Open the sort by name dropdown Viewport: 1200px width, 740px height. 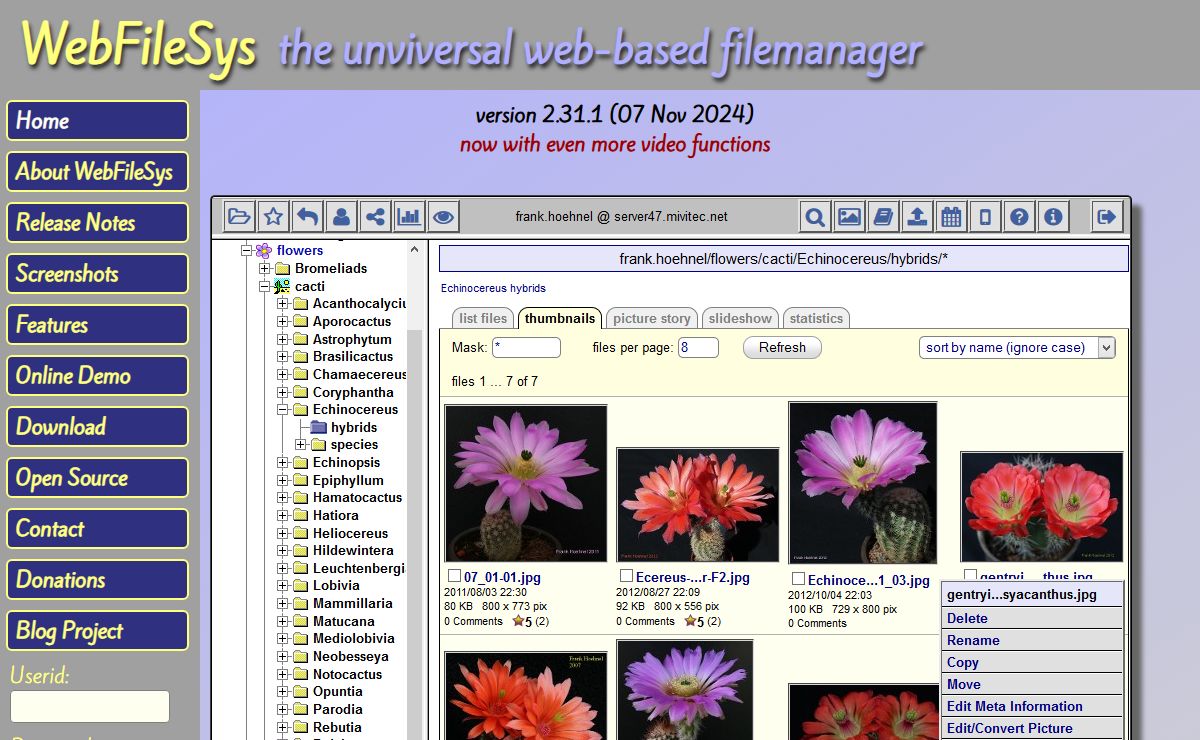1017,347
